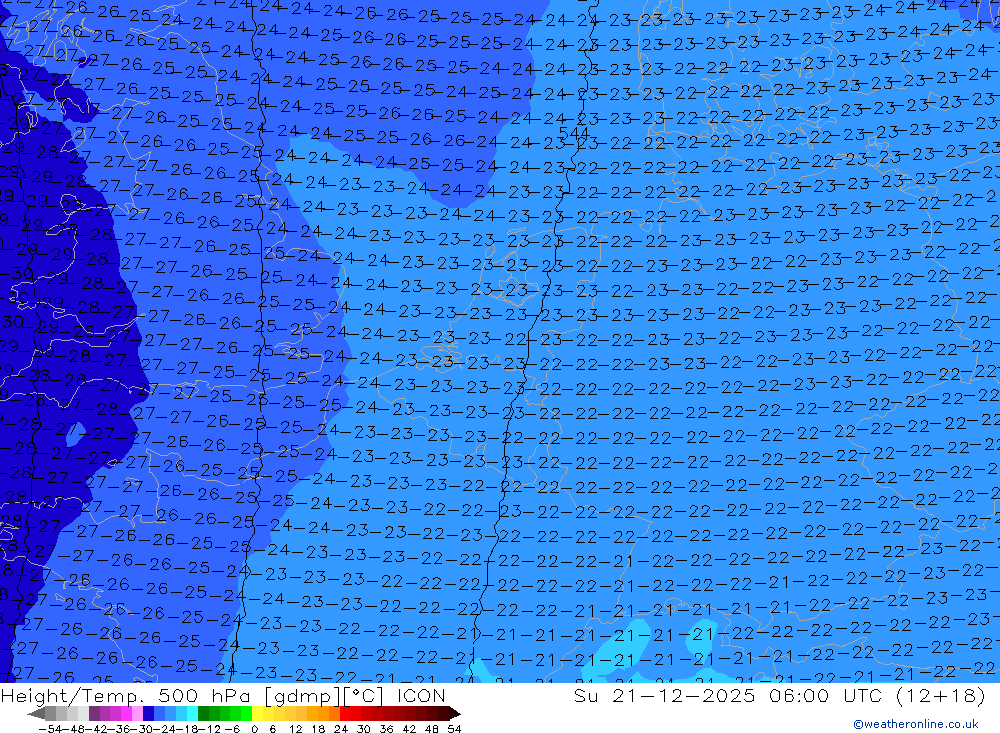
Task: Click the date 'Su 21-12-2025 06:00 UTC (12+18)'
Action: pos(779,695)
